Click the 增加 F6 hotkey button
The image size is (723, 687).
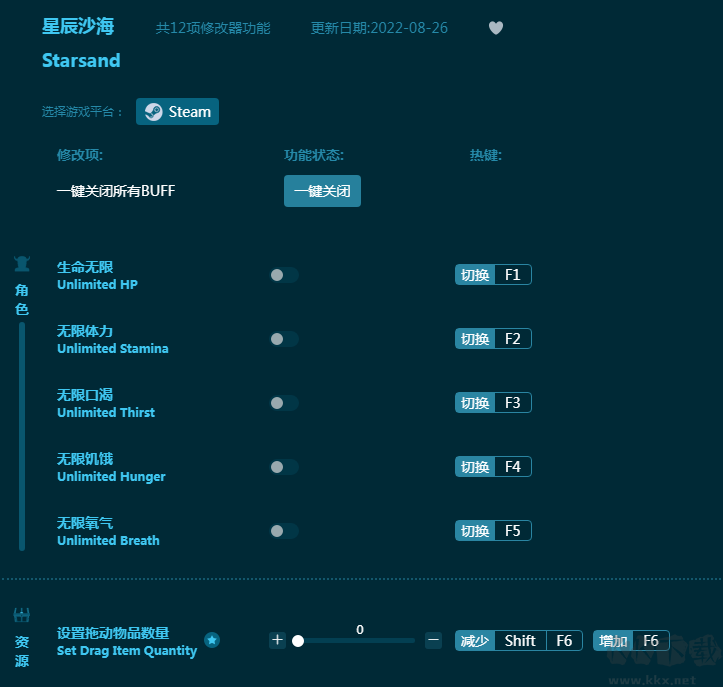coord(631,641)
